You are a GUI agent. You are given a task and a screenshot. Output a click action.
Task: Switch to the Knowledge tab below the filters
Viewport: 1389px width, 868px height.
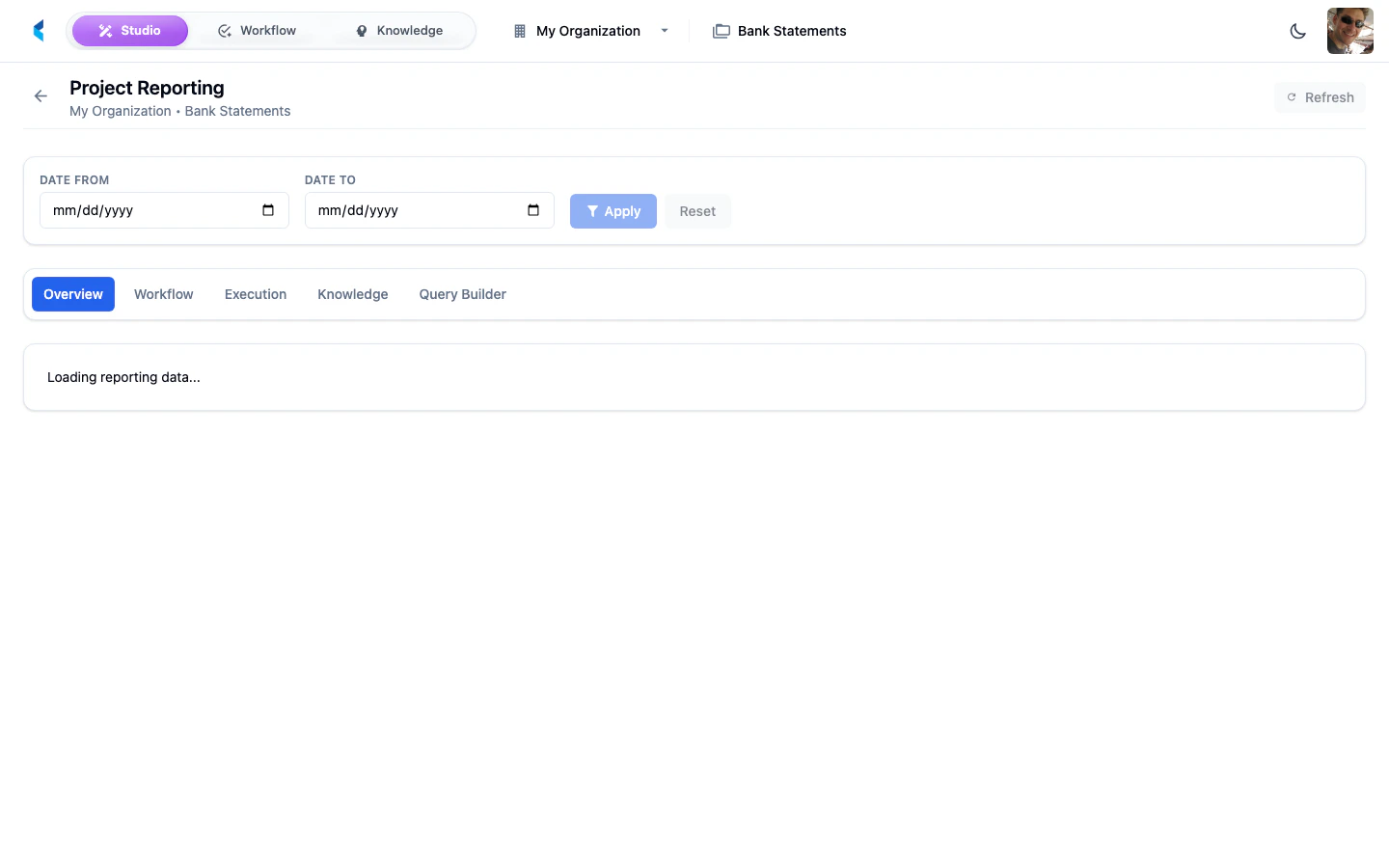pos(352,294)
